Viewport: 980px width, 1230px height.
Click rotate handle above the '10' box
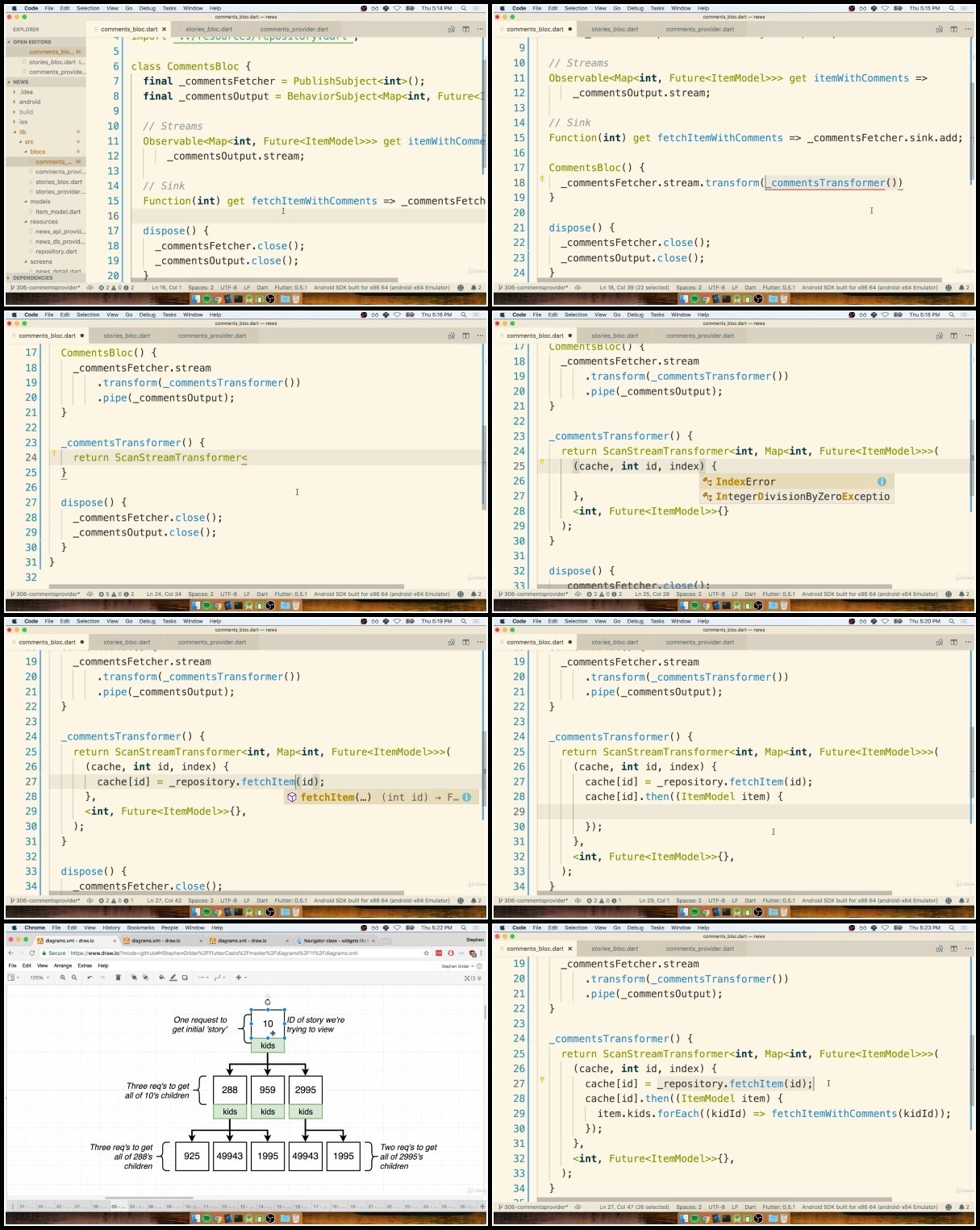click(x=268, y=1002)
